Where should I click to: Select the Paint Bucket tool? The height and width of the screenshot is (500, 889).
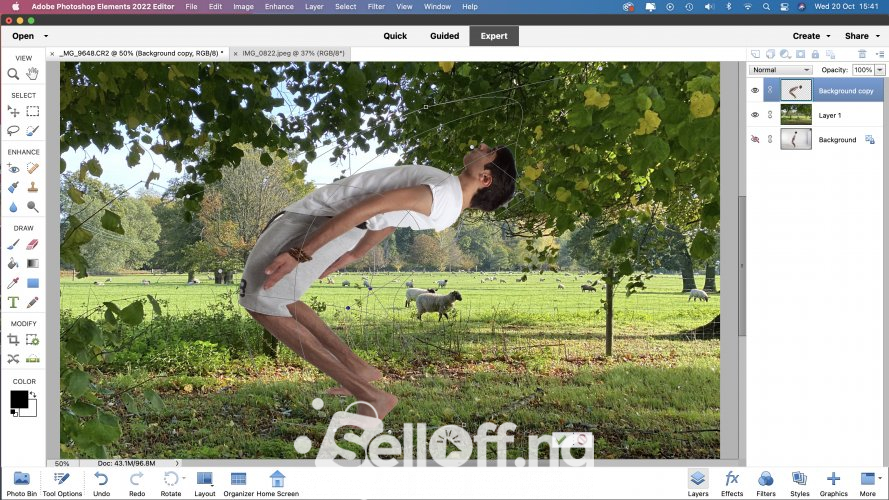click(x=13, y=264)
